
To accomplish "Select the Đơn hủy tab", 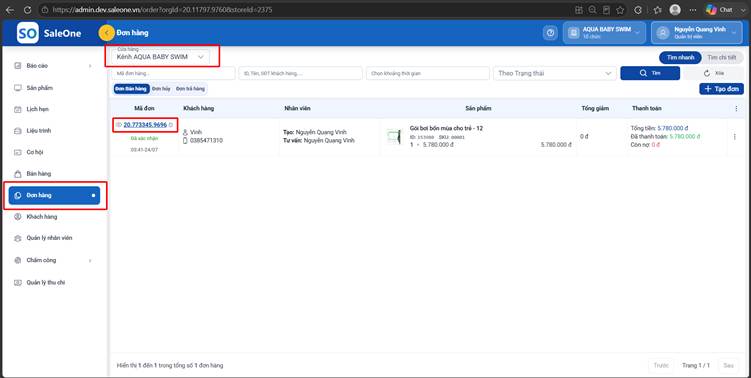I will click(x=161, y=89).
